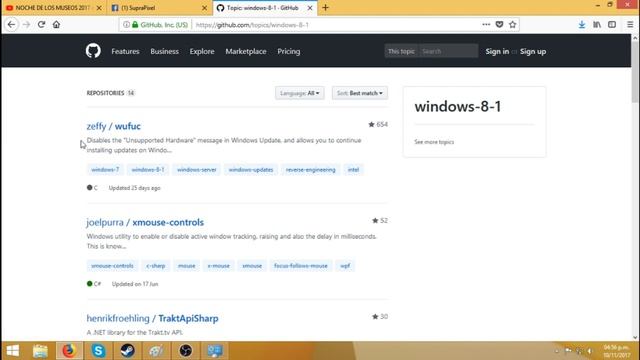
Task: Toggle the Firefox sidebar icon
Action: pos(612,24)
